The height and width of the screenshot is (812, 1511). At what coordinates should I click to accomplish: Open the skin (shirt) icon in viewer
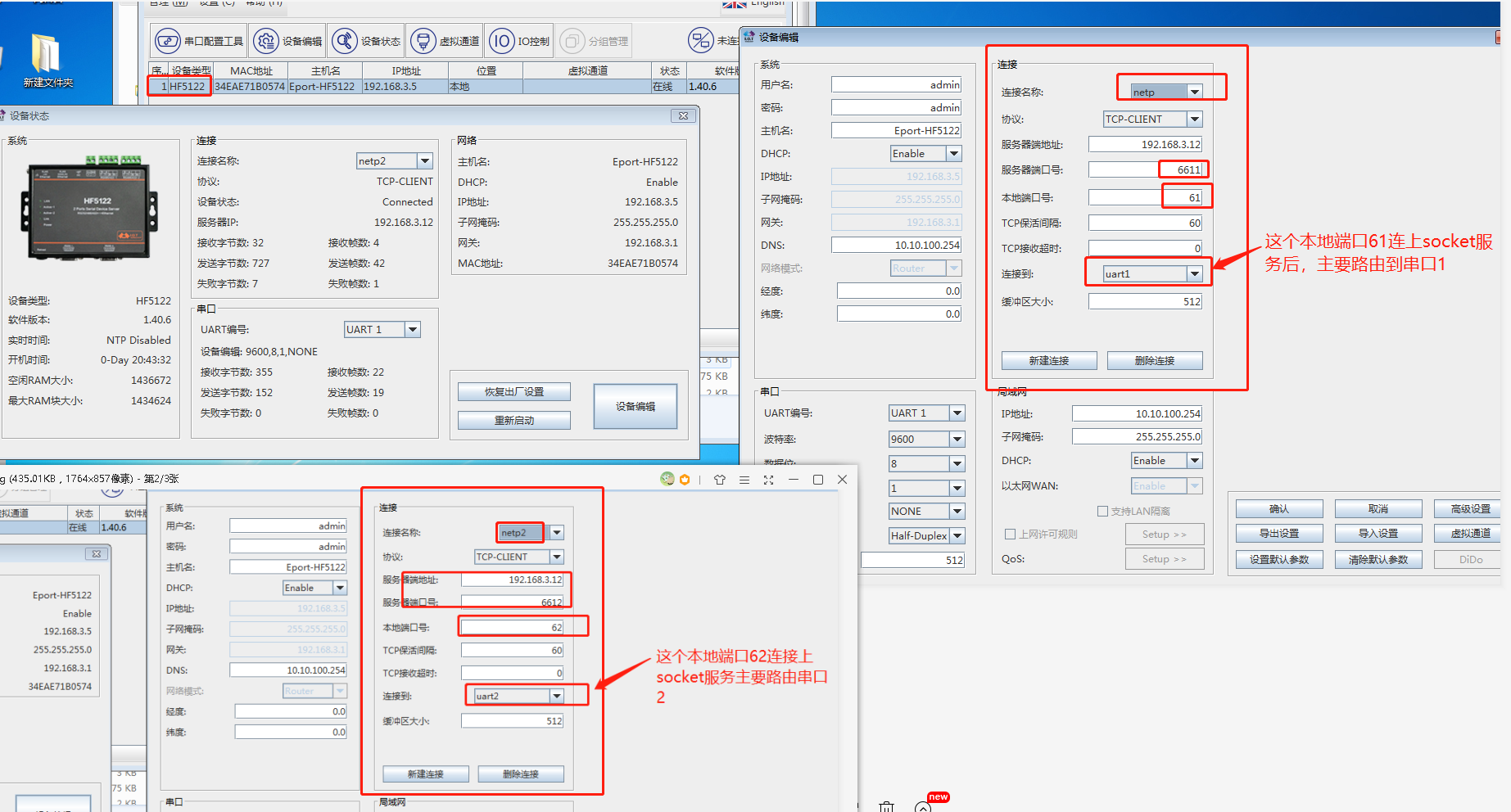click(x=720, y=480)
